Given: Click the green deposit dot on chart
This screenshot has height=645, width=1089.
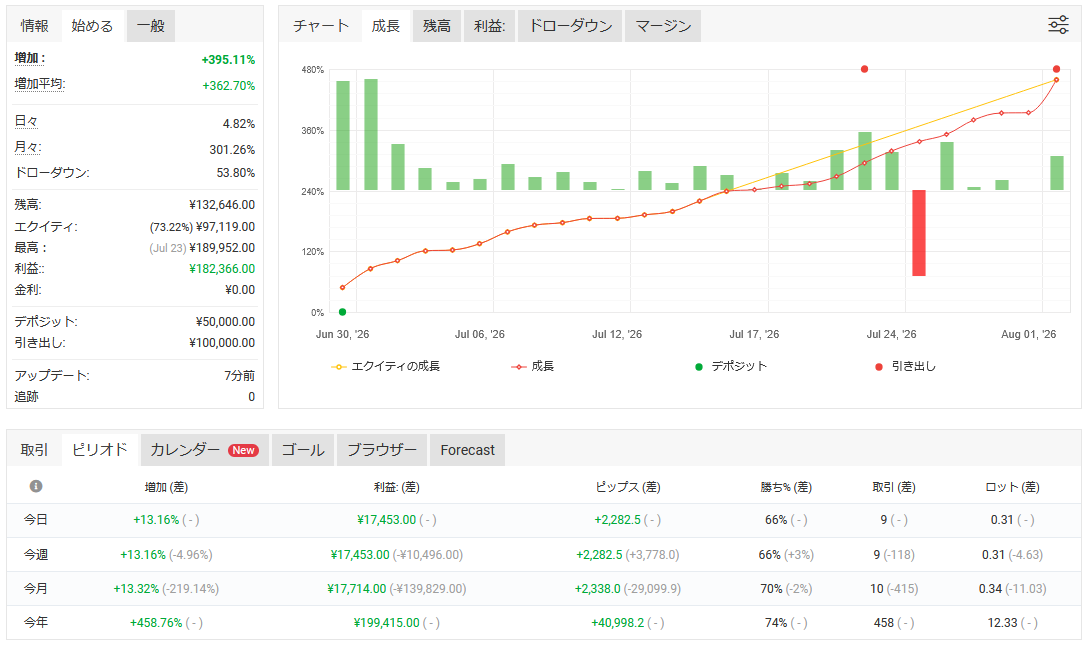Looking at the screenshot, I should click(342, 312).
